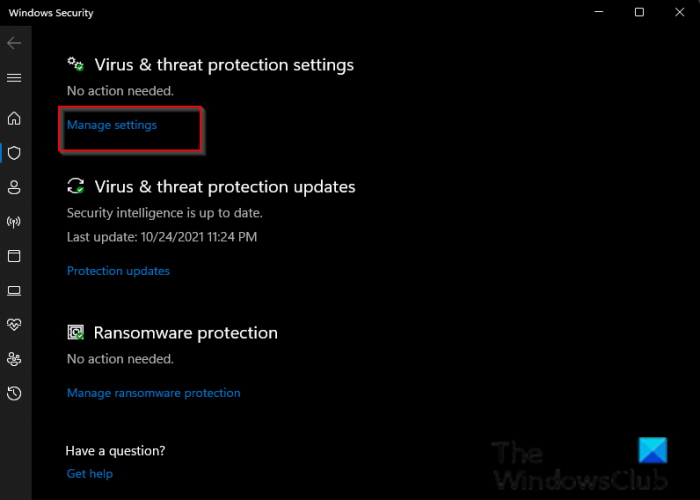Open Device security laptop icon
The image size is (700, 500).
coord(14,291)
